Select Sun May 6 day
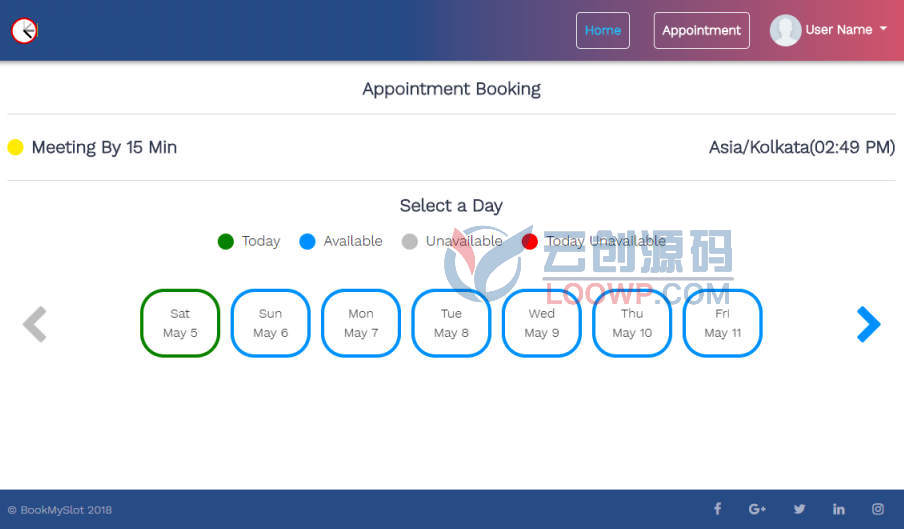 click(270, 323)
